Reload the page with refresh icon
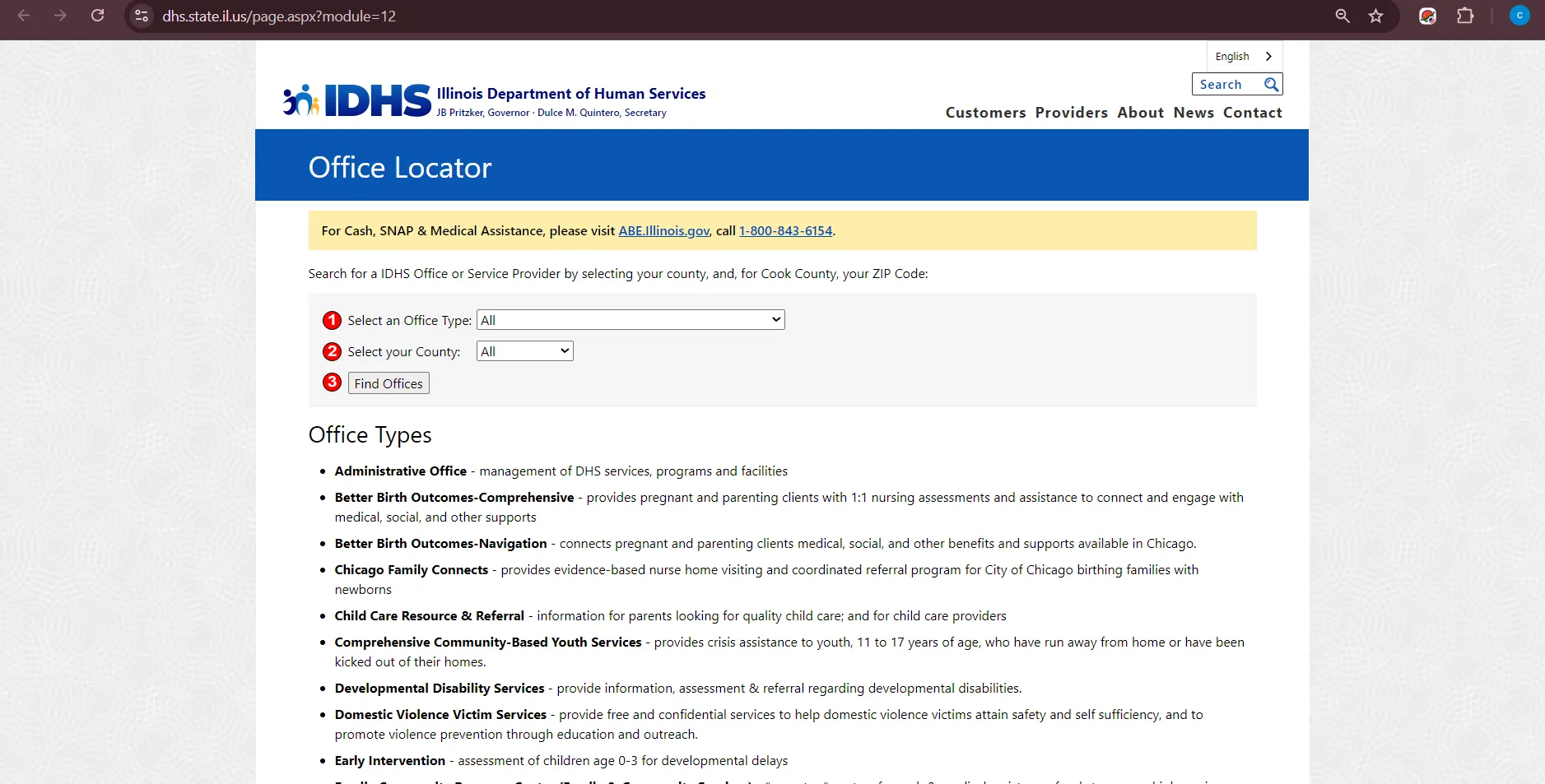 (x=97, y=16)
